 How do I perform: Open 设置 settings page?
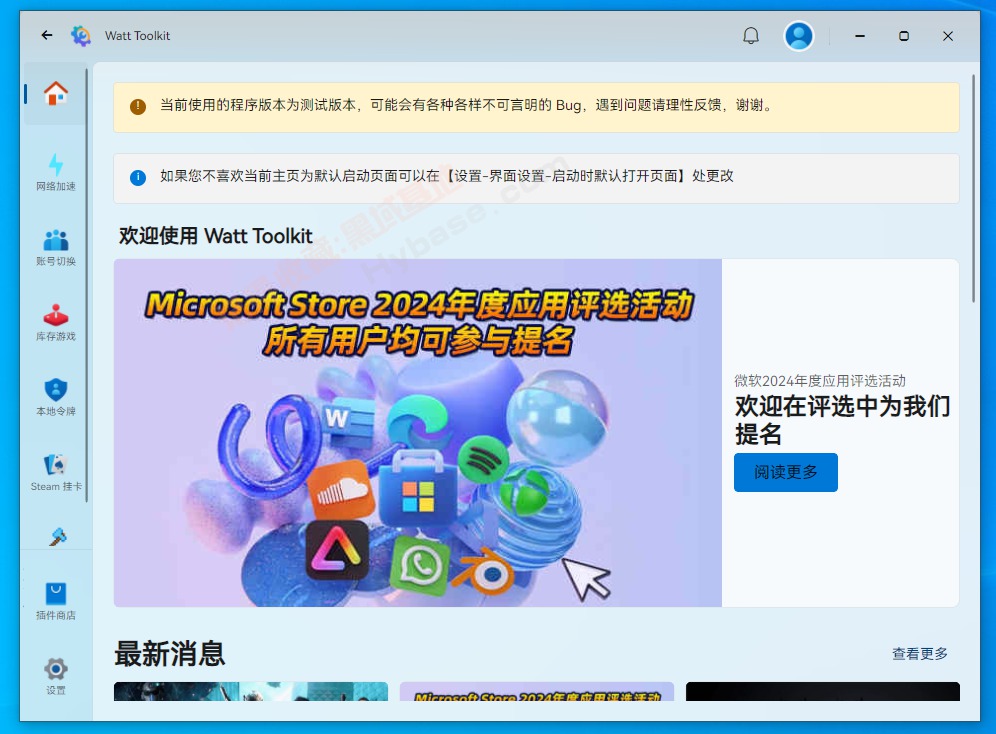(56, 676)
